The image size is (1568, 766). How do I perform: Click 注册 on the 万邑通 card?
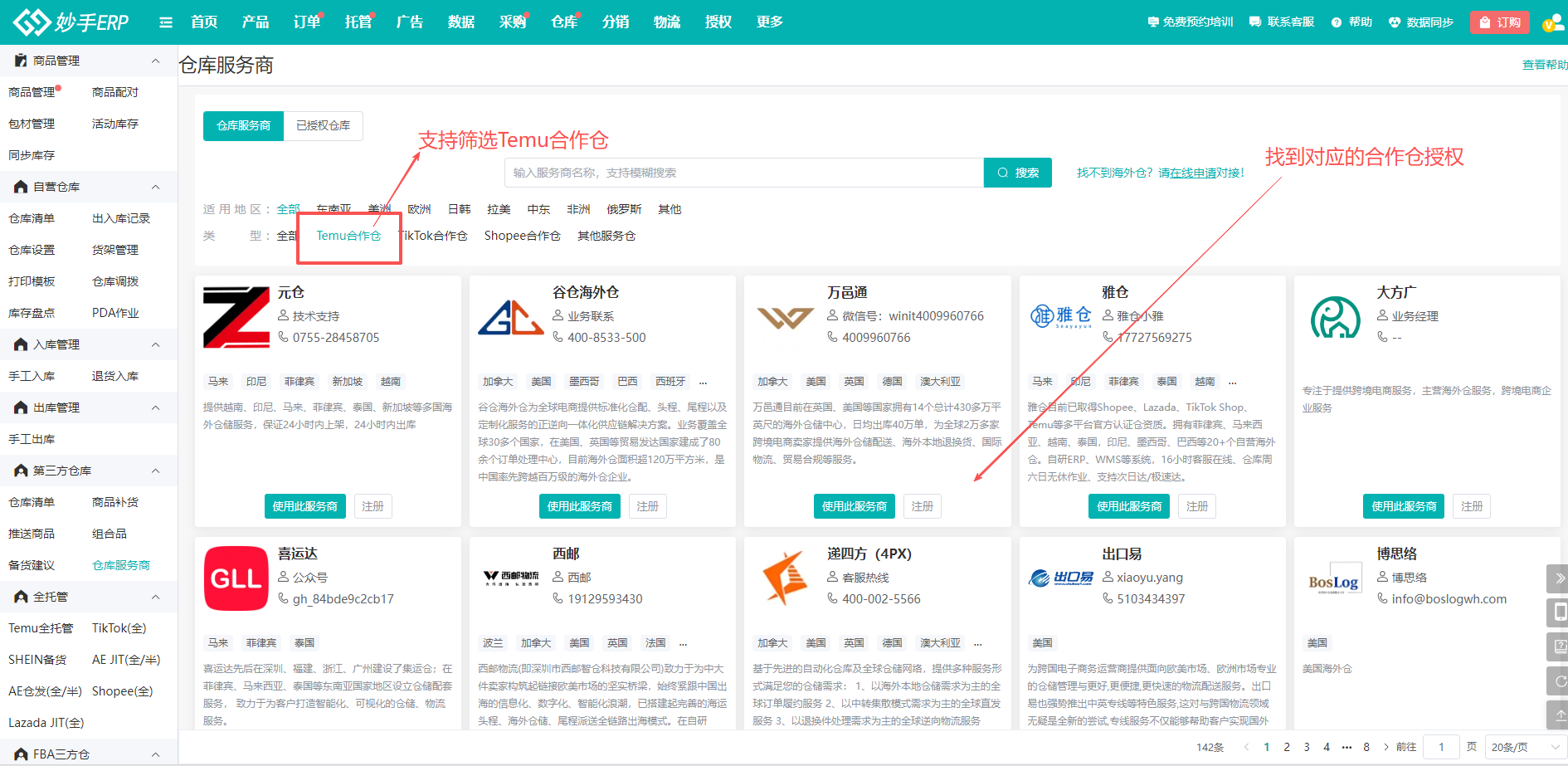point(923,506)
